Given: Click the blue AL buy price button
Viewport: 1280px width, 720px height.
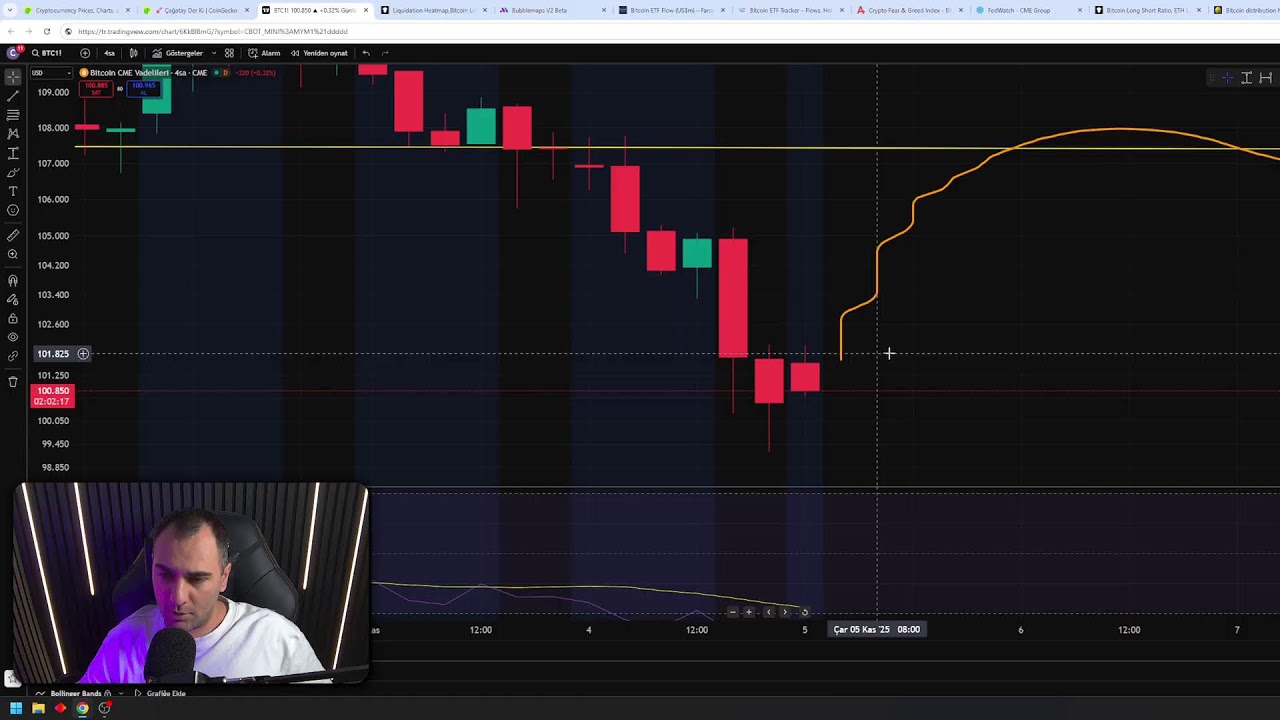Looking at the screenshot, I should click(144, 89).
